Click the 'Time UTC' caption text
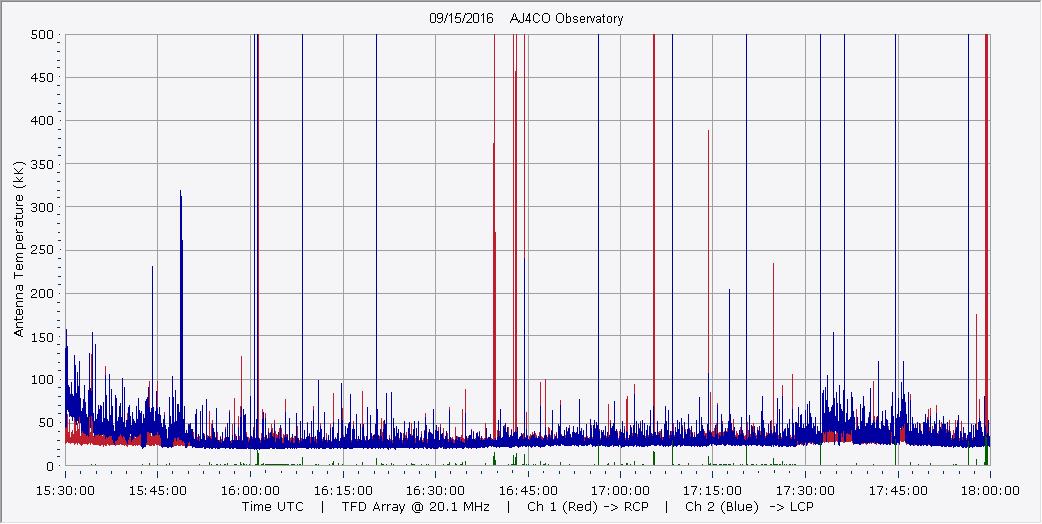 pyautogui.click(x=272, y=507)
